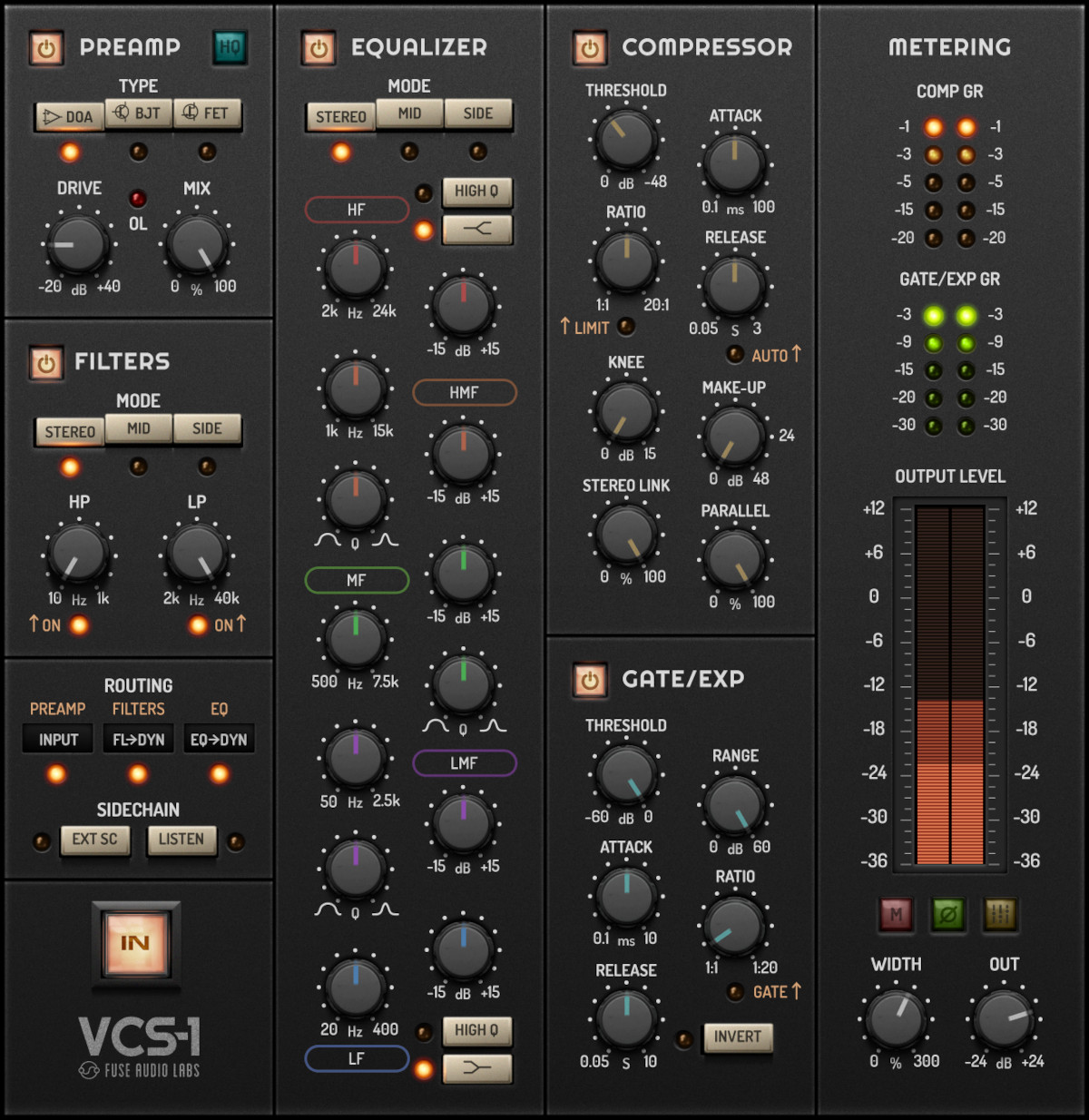
Task: Set Equalizer mode to Stereo
Action: point(341,116)
